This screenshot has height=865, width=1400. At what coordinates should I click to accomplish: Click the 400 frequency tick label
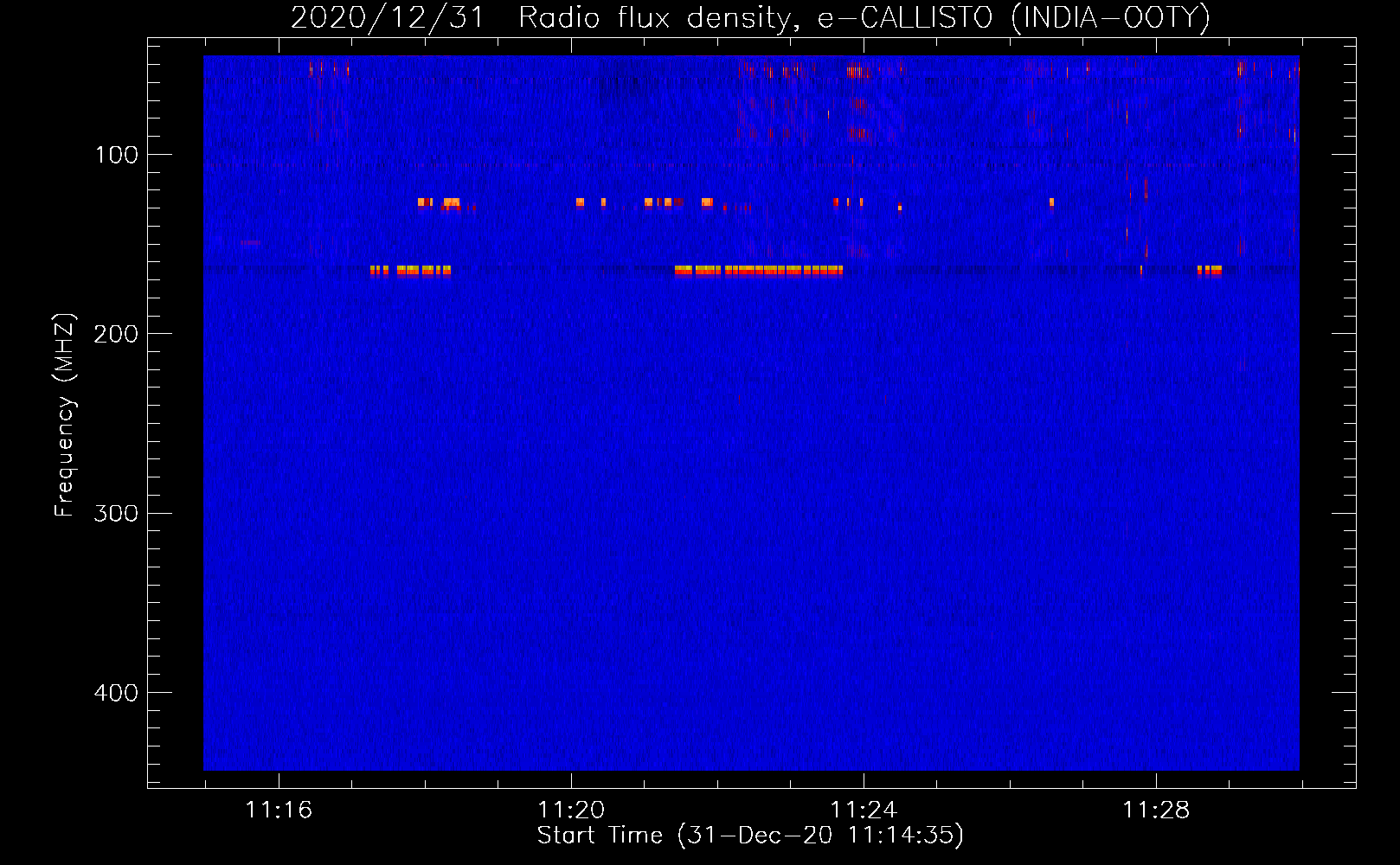117,693
